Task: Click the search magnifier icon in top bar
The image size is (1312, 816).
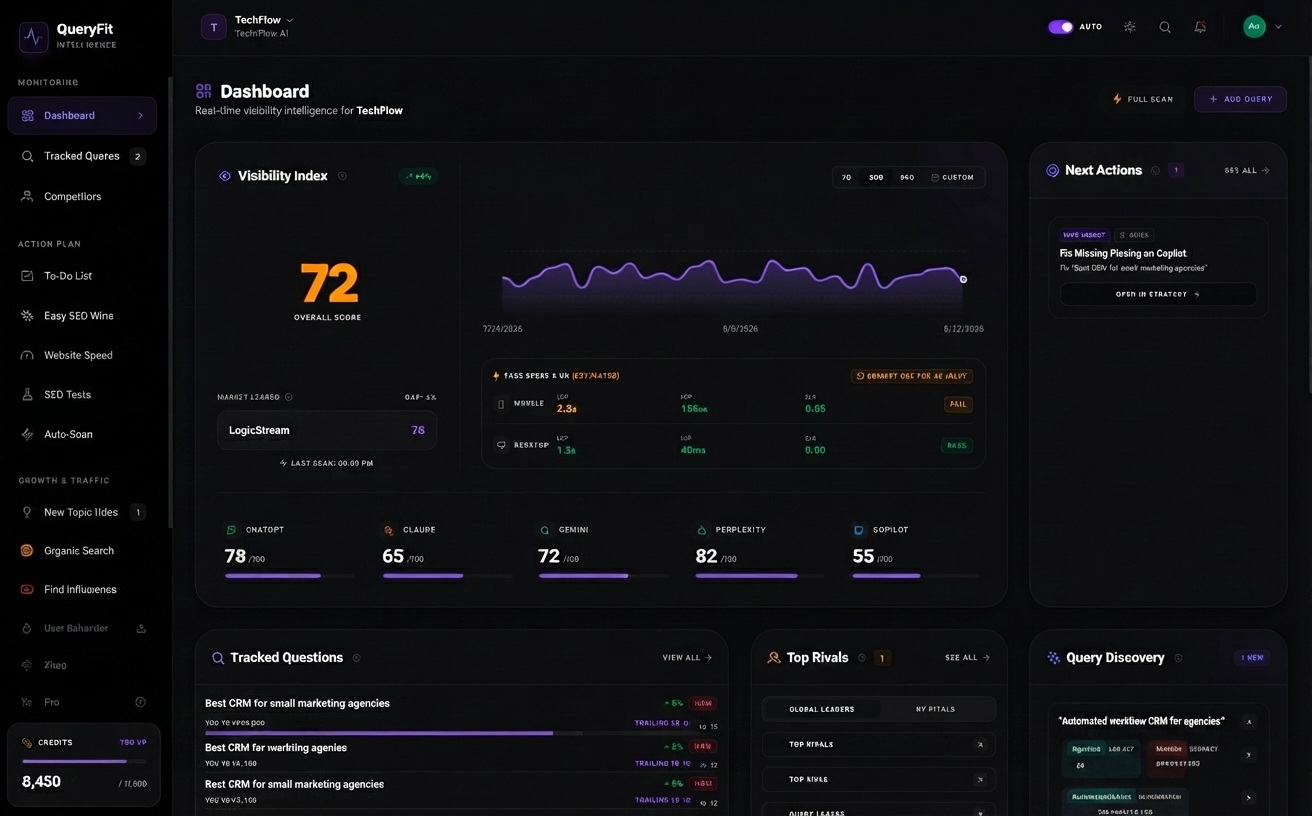Action: pos(1165,27)
